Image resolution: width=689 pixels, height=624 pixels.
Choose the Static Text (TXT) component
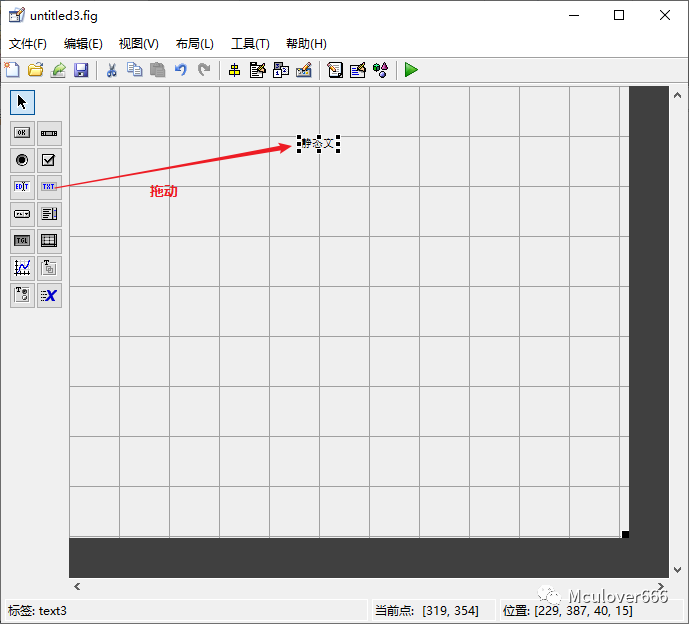tap(49, 187)
